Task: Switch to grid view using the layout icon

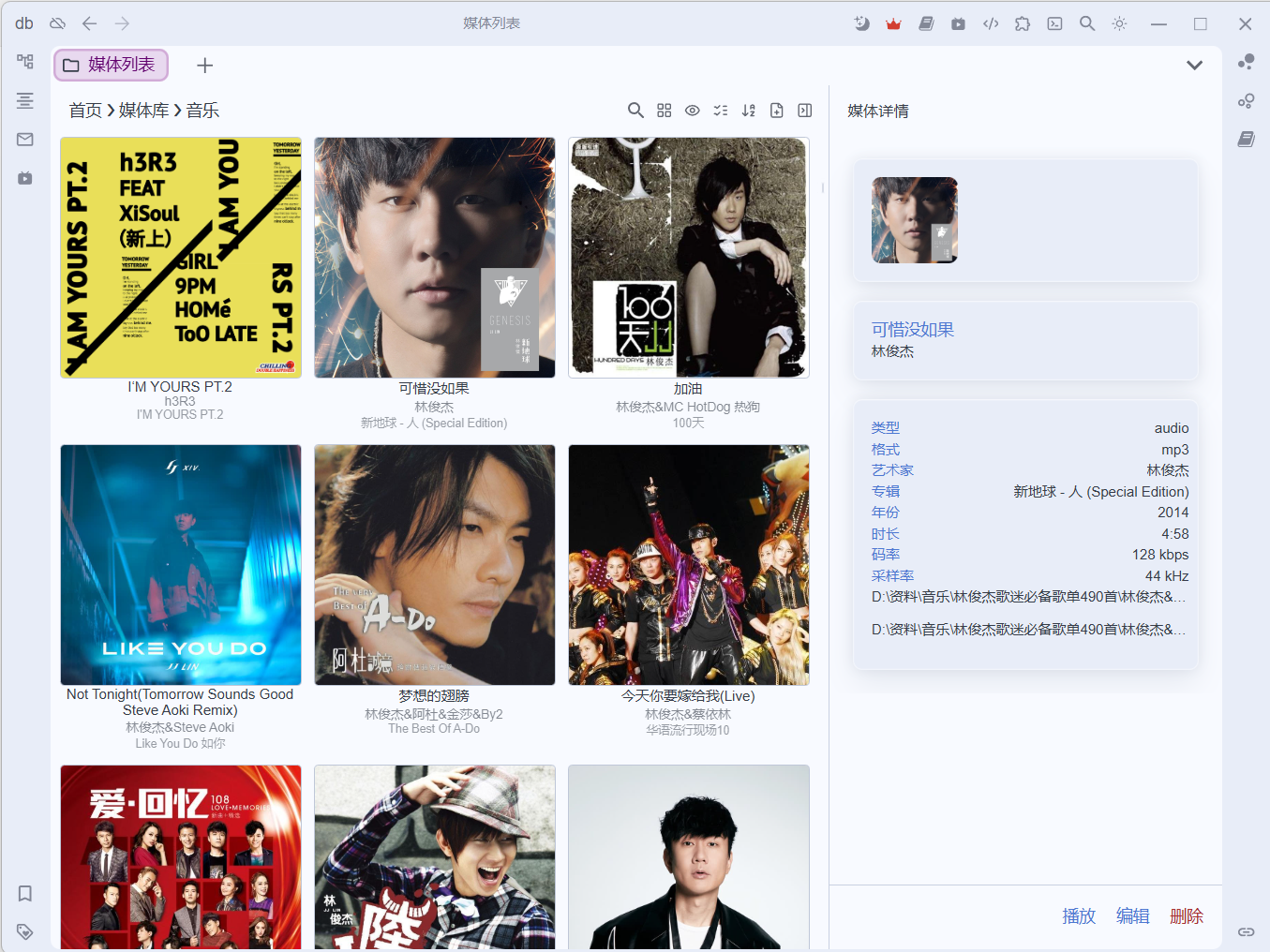Action: pyautogui.click(x=665, y=111)
